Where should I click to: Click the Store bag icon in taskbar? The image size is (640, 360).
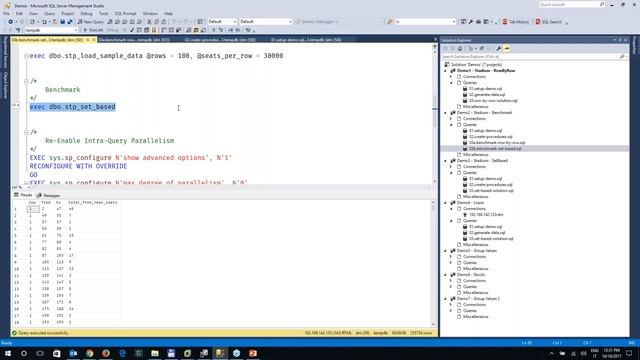[56, 353]
